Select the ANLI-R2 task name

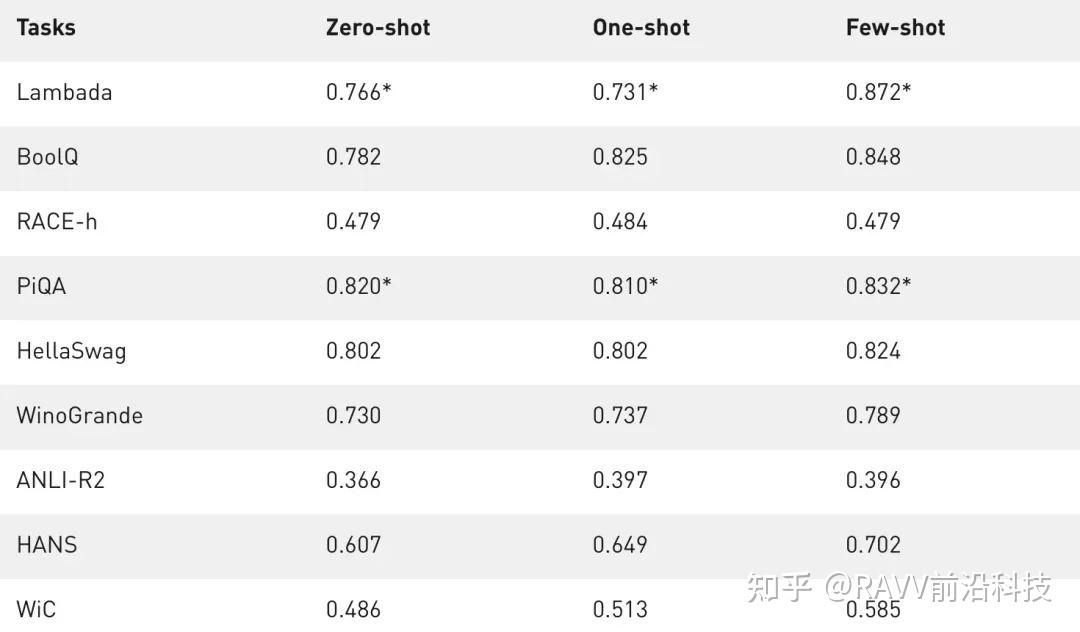pos(60,480)
